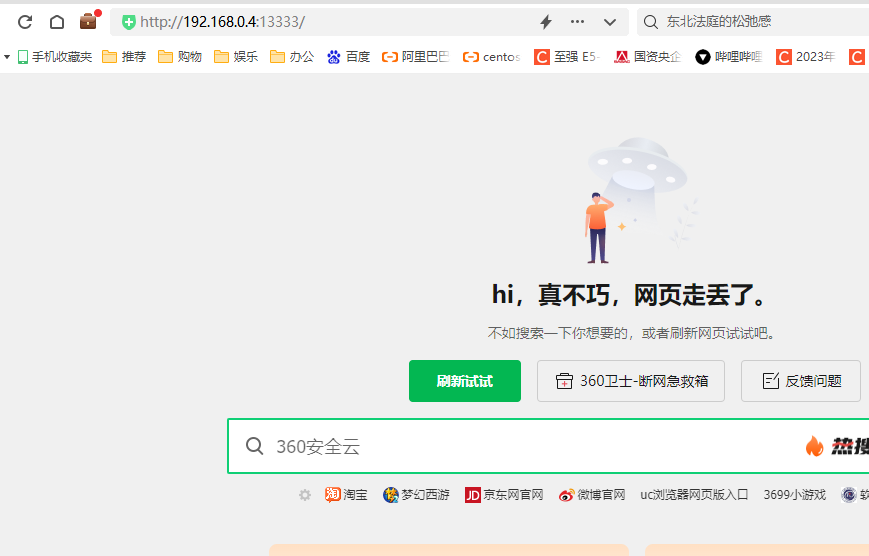869x556 pixels.
Task: Open the 百度 bookmark
Action: (x=348, y=57)
